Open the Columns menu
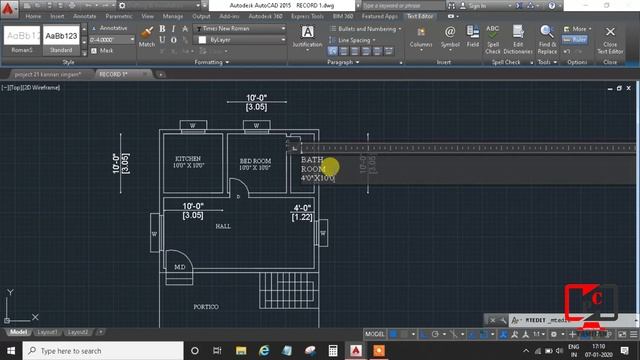This screenshot has height=360, width=640. [421, 38]
